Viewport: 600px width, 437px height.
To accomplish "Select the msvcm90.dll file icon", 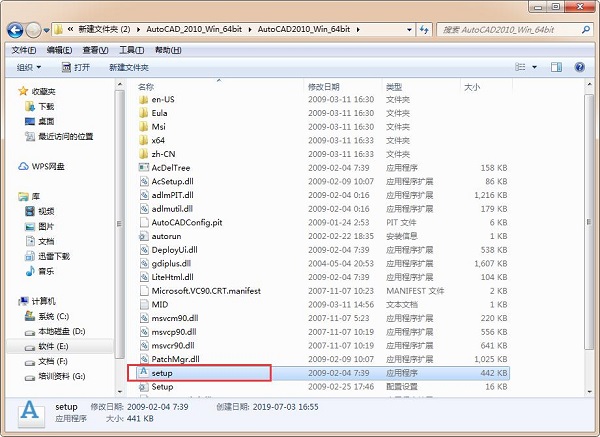I will click(143, 318).
